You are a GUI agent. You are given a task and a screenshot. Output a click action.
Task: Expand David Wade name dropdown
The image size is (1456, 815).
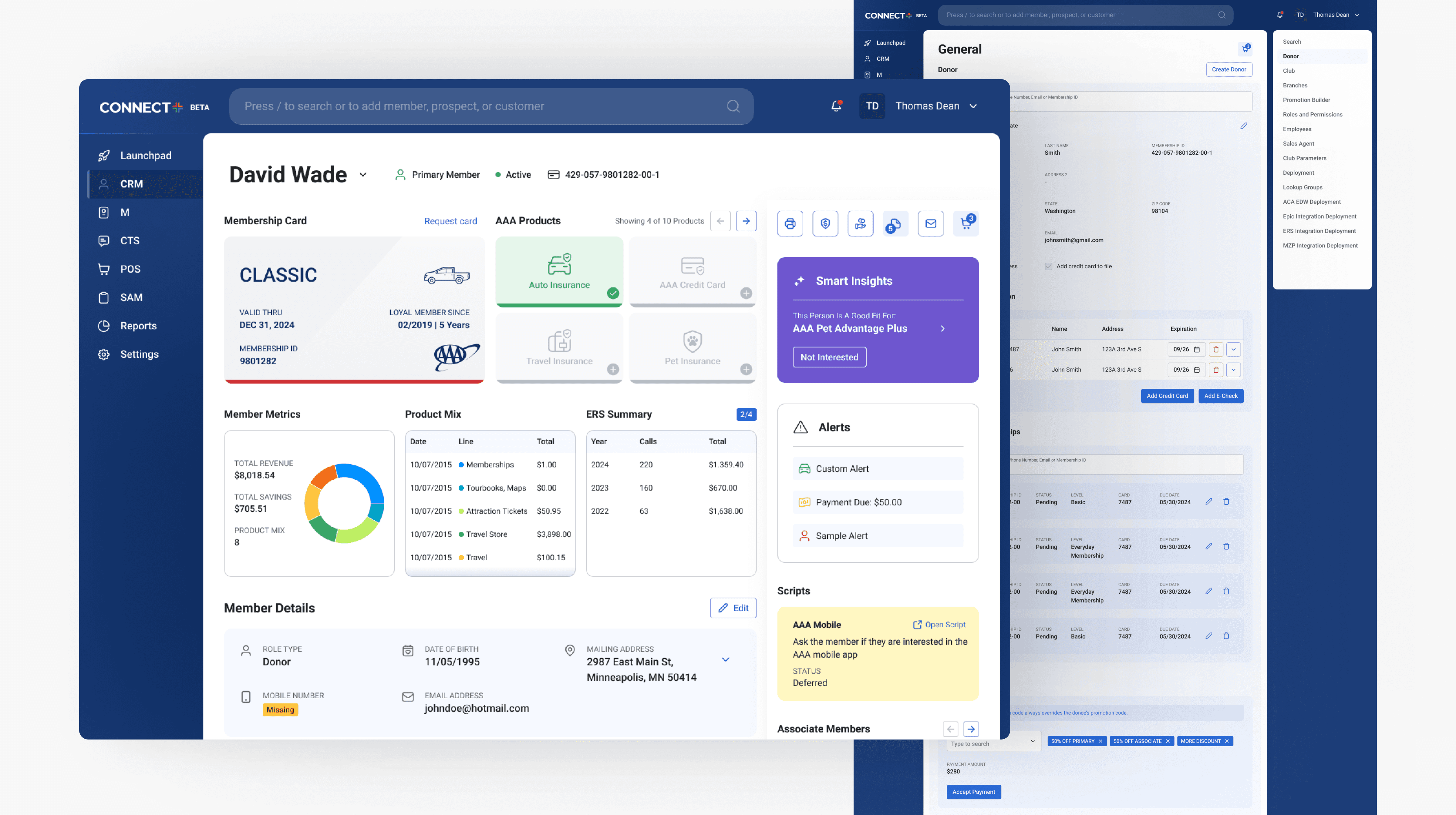(363, 175)
